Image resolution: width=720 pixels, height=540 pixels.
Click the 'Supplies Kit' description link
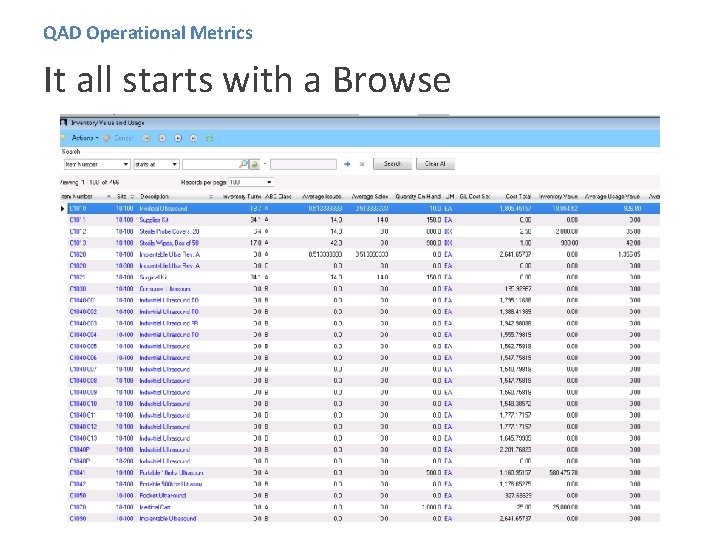pos(154,220)
